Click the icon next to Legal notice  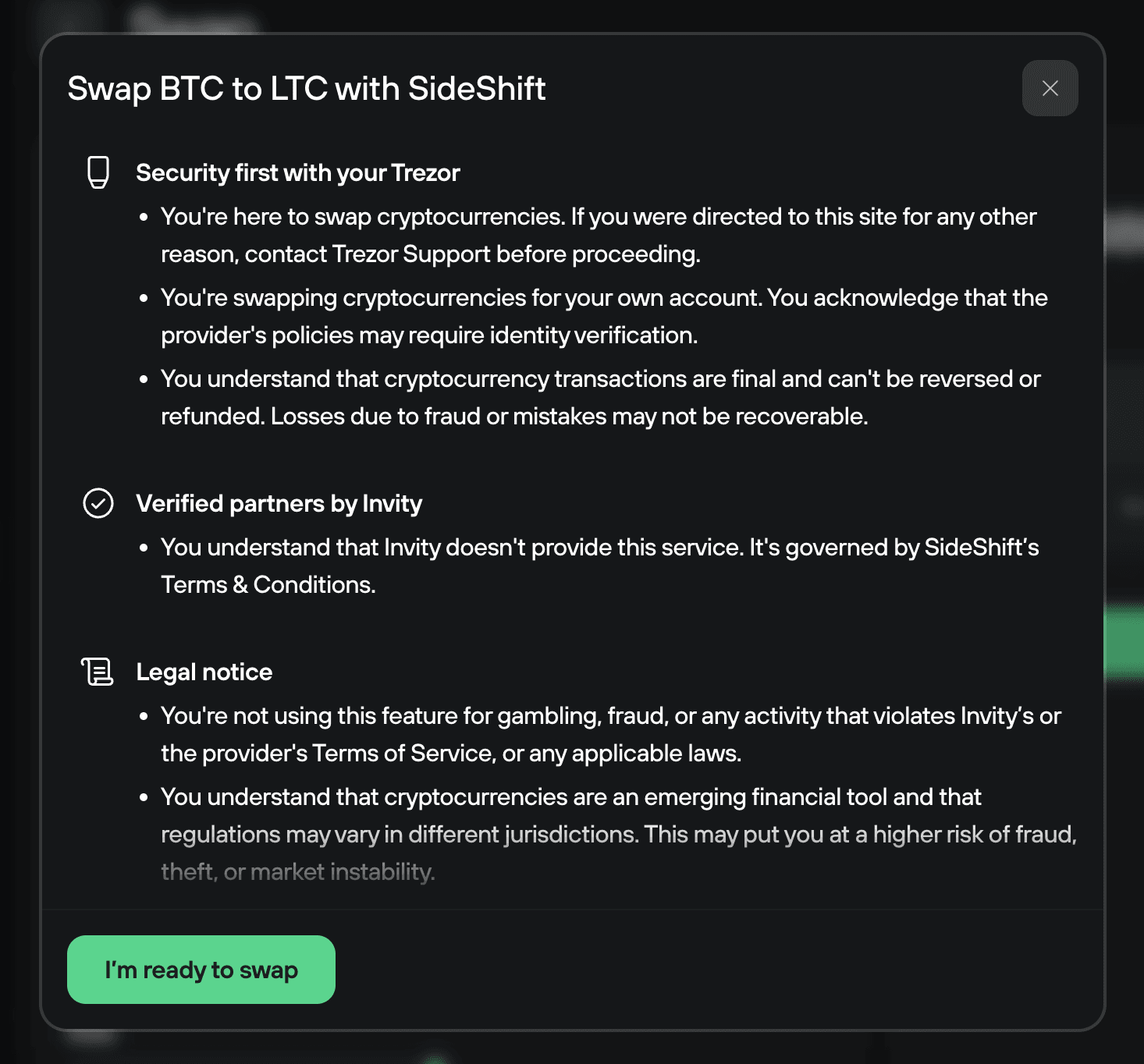click(x=97, y=671)
